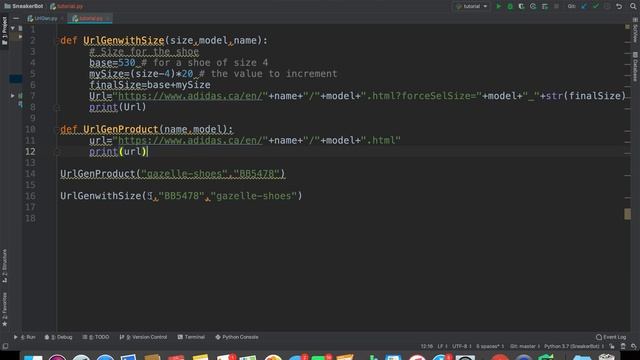Open the dock app with a green circular-arrows icon
Viewport: 640px width, 360px height.
(547, 358)
